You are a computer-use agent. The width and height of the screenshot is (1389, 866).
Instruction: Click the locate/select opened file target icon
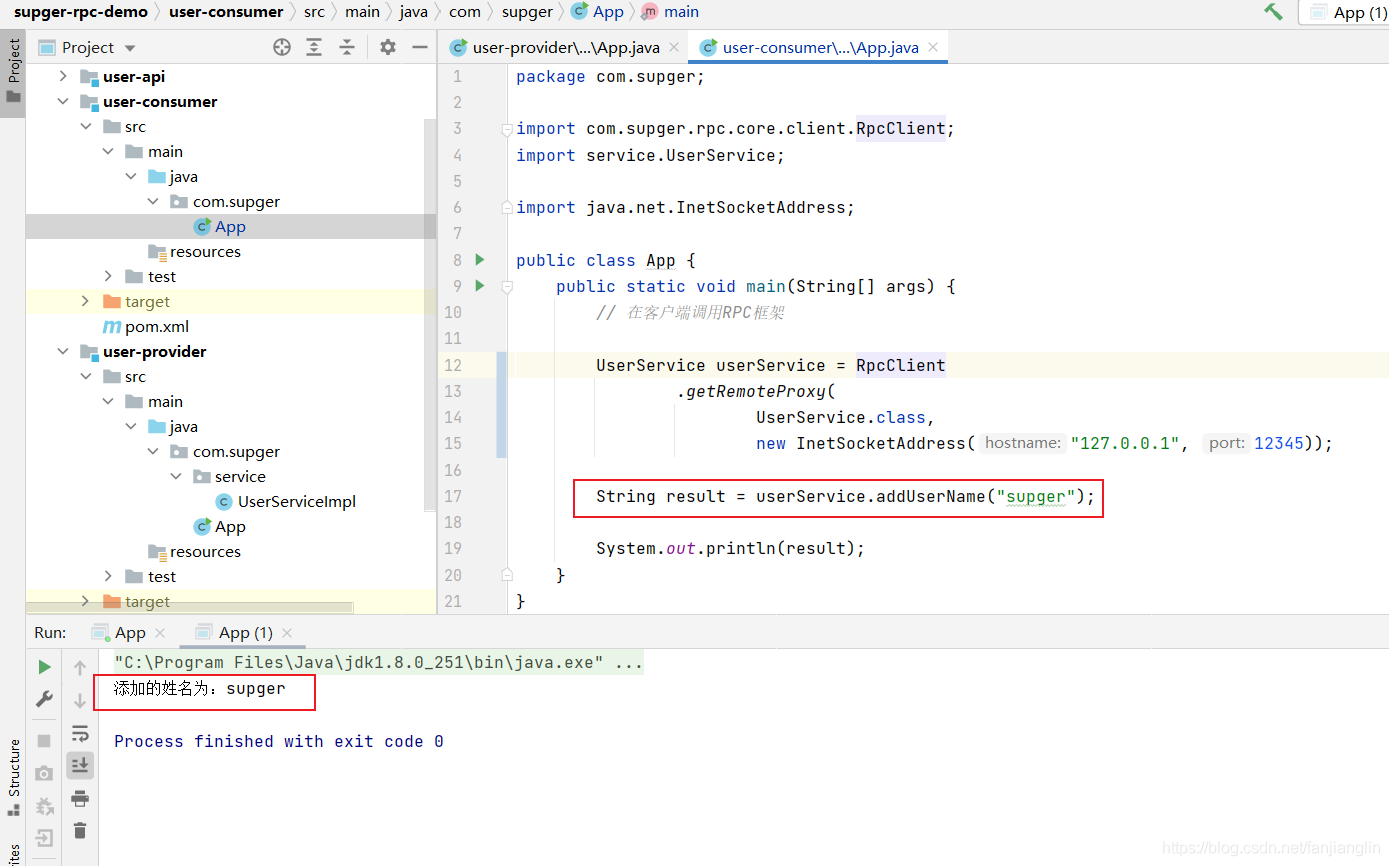tap(282, 47)
